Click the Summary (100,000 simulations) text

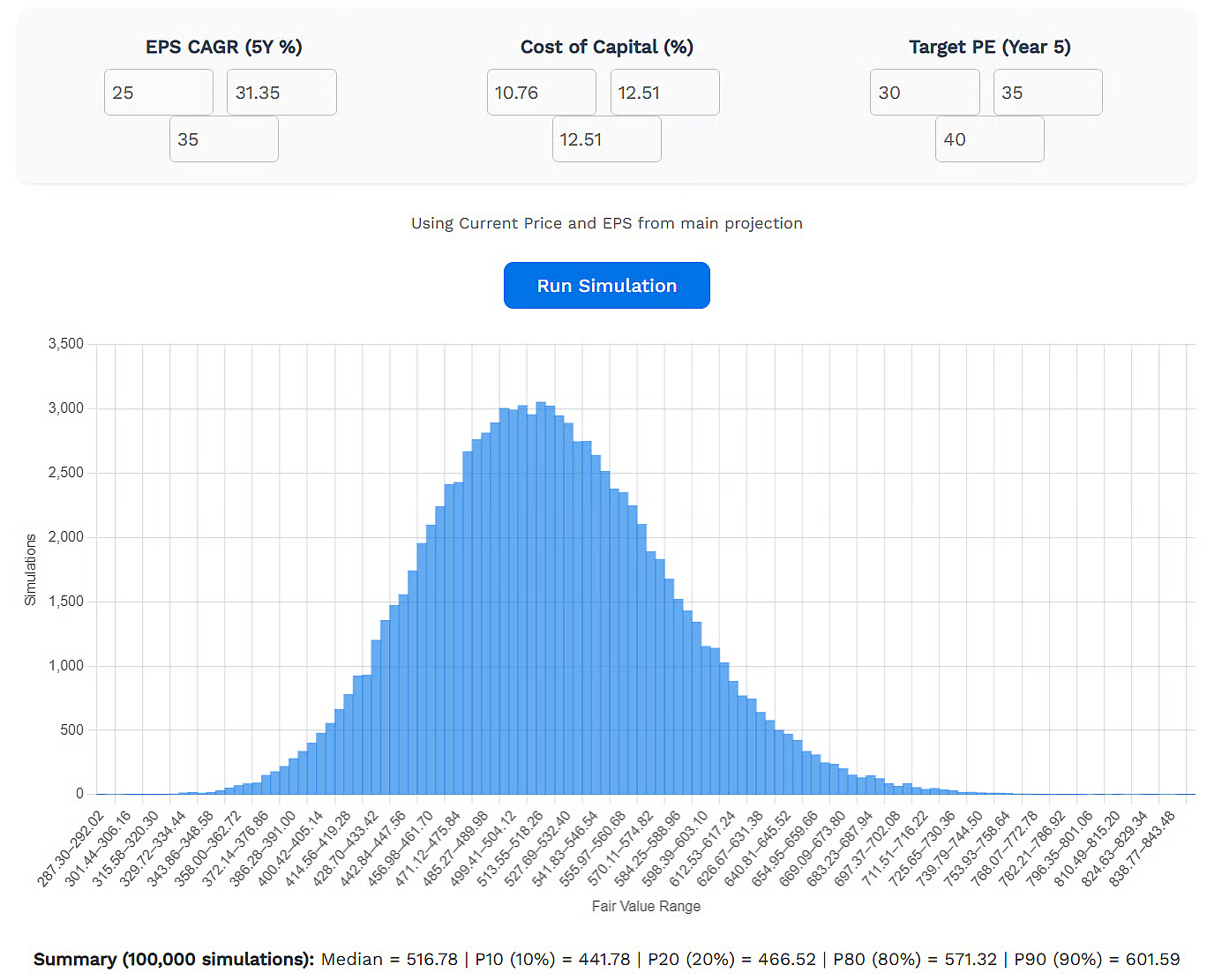point(174,959)
